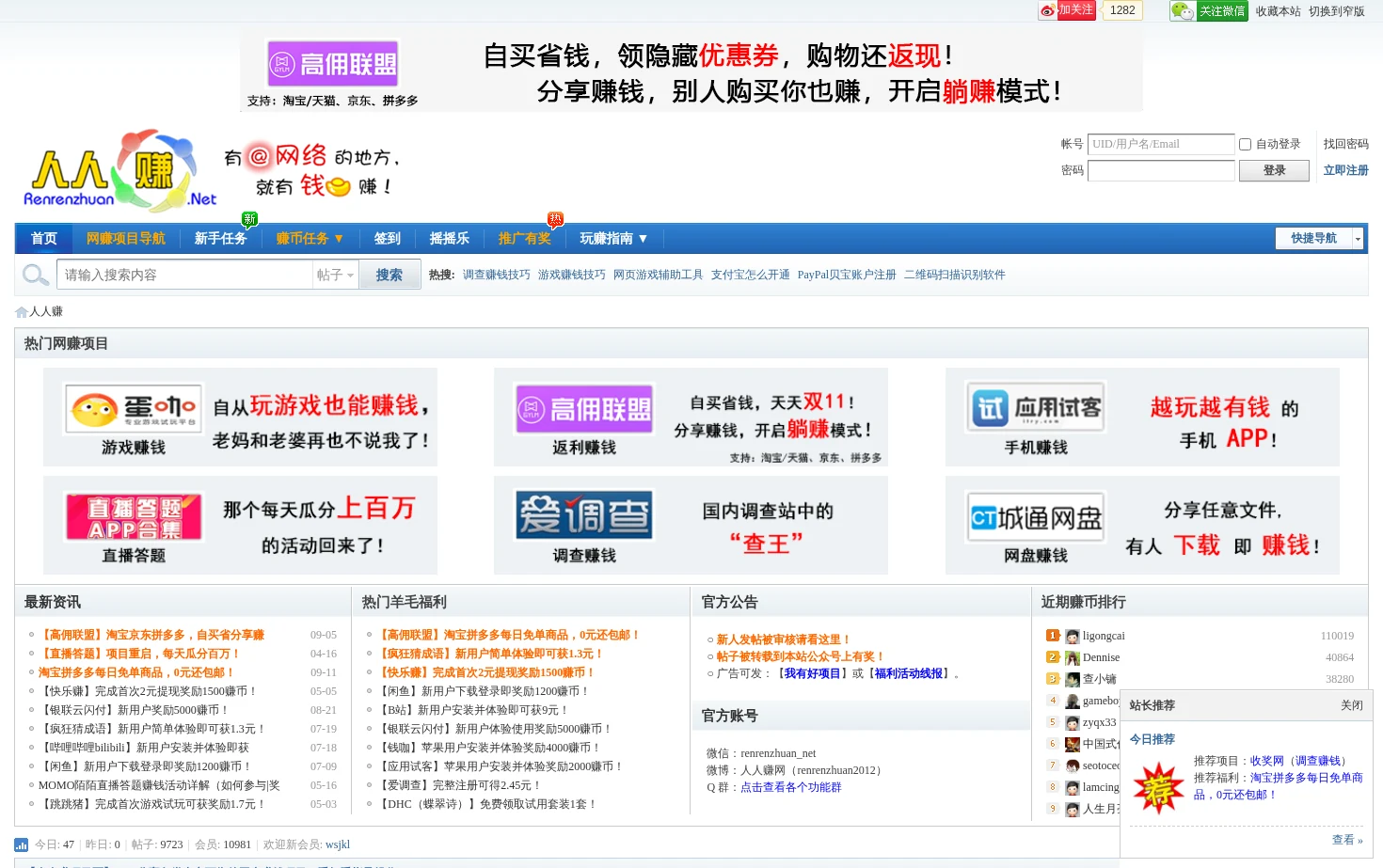
Task: Click the 立即注册 link
Action: (x=1345, y=170)
